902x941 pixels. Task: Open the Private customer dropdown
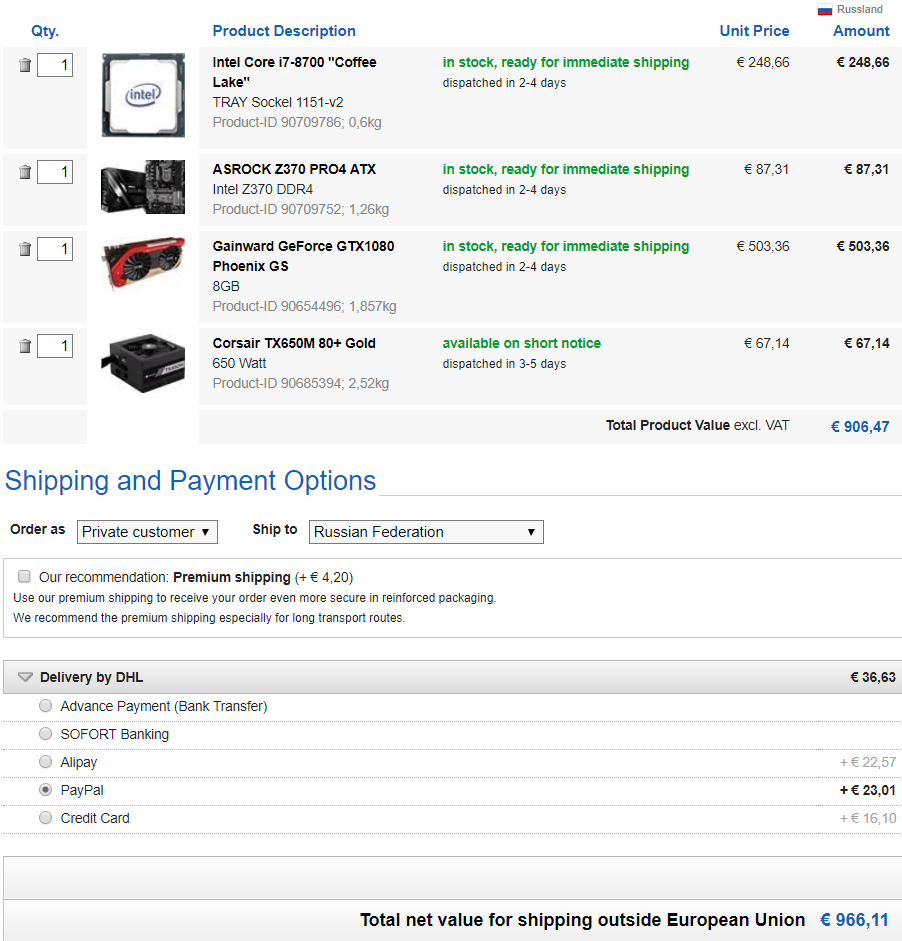click(147, 532)
